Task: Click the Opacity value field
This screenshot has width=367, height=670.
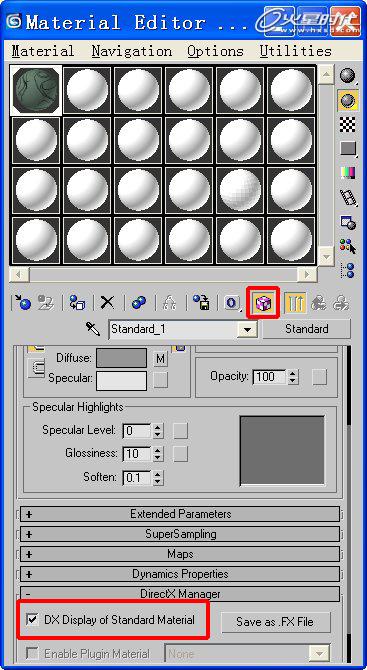Action: pos(270,377)
